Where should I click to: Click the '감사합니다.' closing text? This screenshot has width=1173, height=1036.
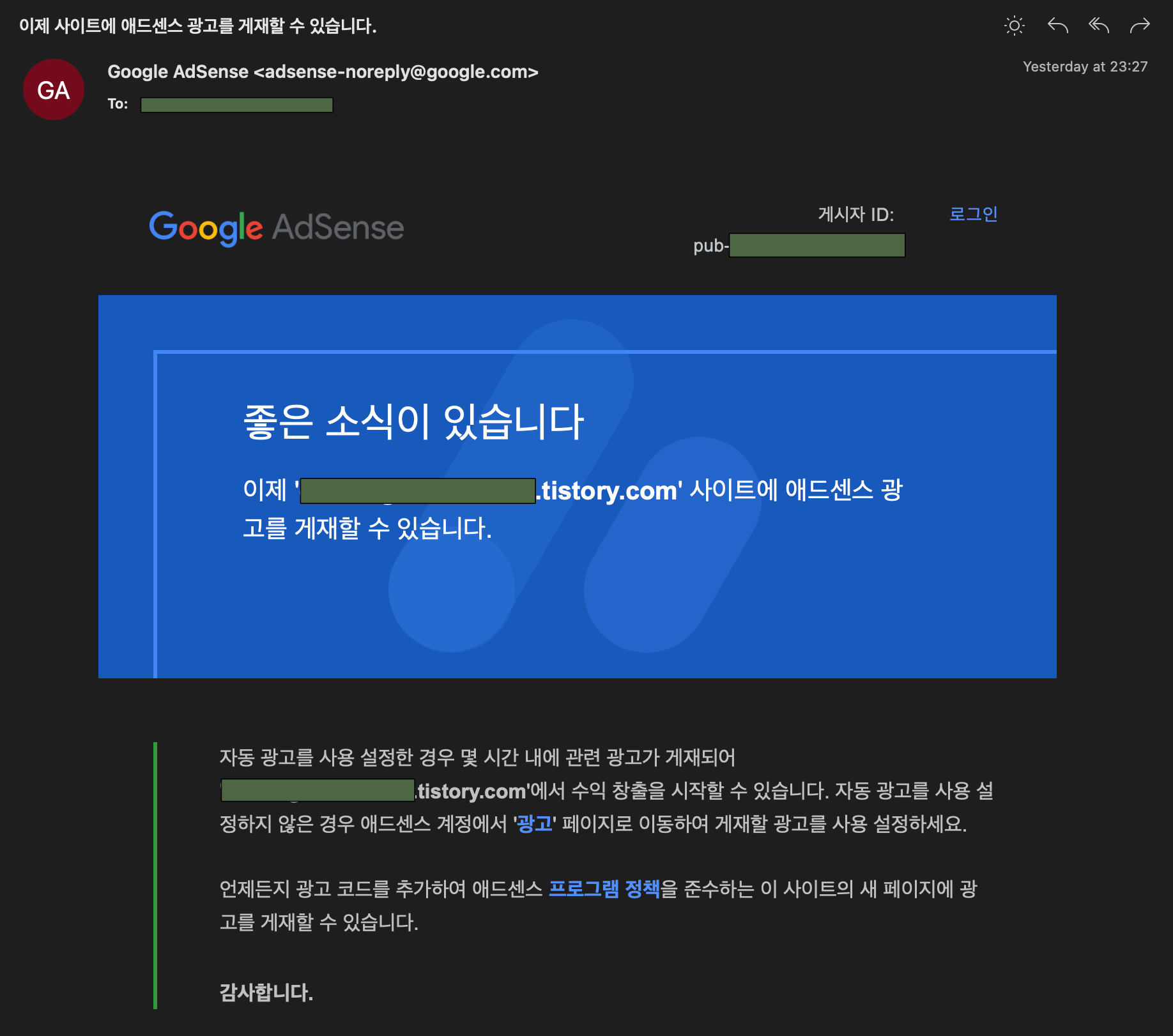point(266,993)
